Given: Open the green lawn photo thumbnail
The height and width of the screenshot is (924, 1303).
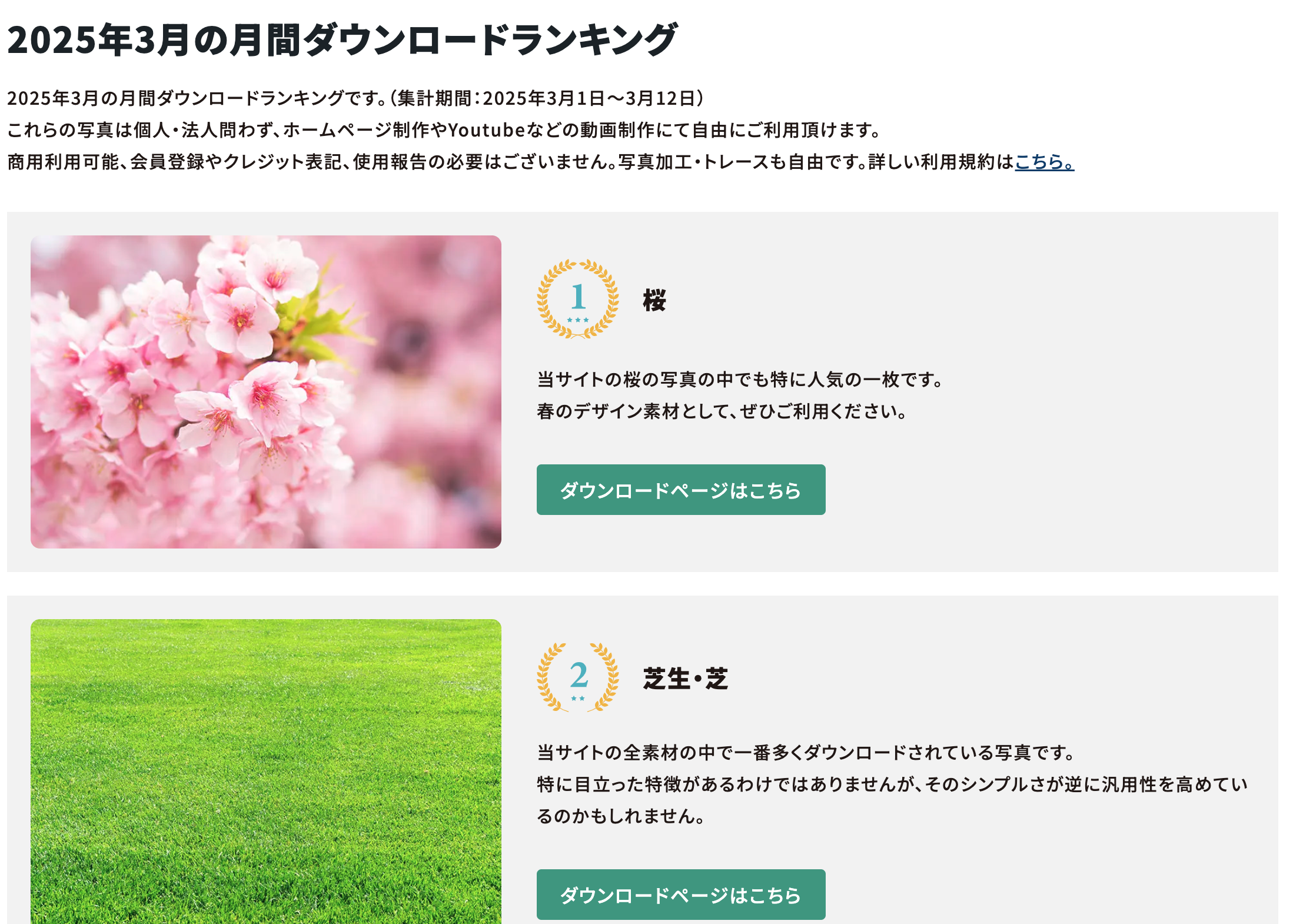Looking at the screenshot, I should (266, 772).
